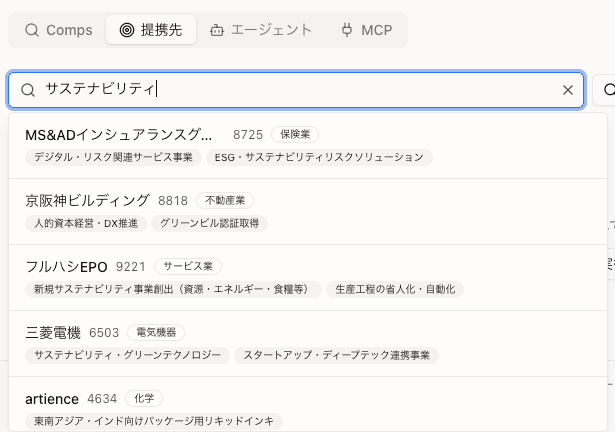Viewport: 615px width, 432px height.
Task: Click 人的資本経営・DX推進 tag
Action: (86, 223)
